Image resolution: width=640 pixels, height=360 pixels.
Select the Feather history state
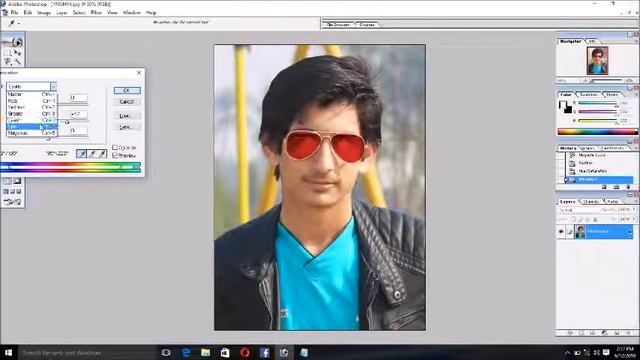[x=599, y=163]
